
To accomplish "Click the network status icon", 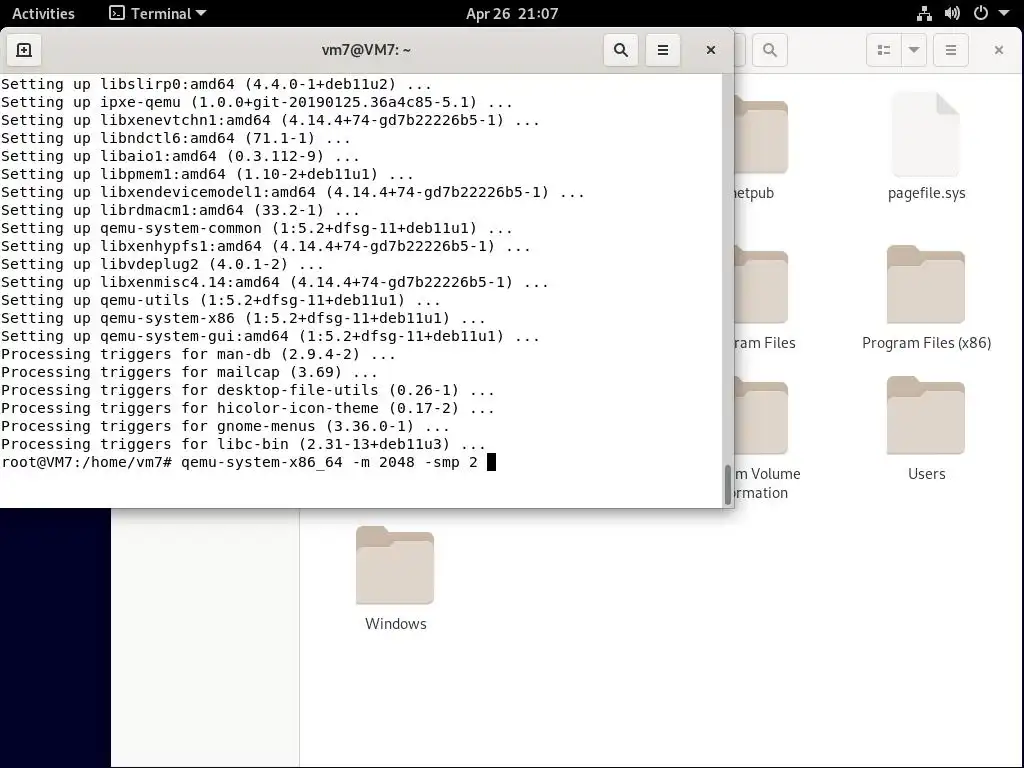I will [x=924, y=14].
